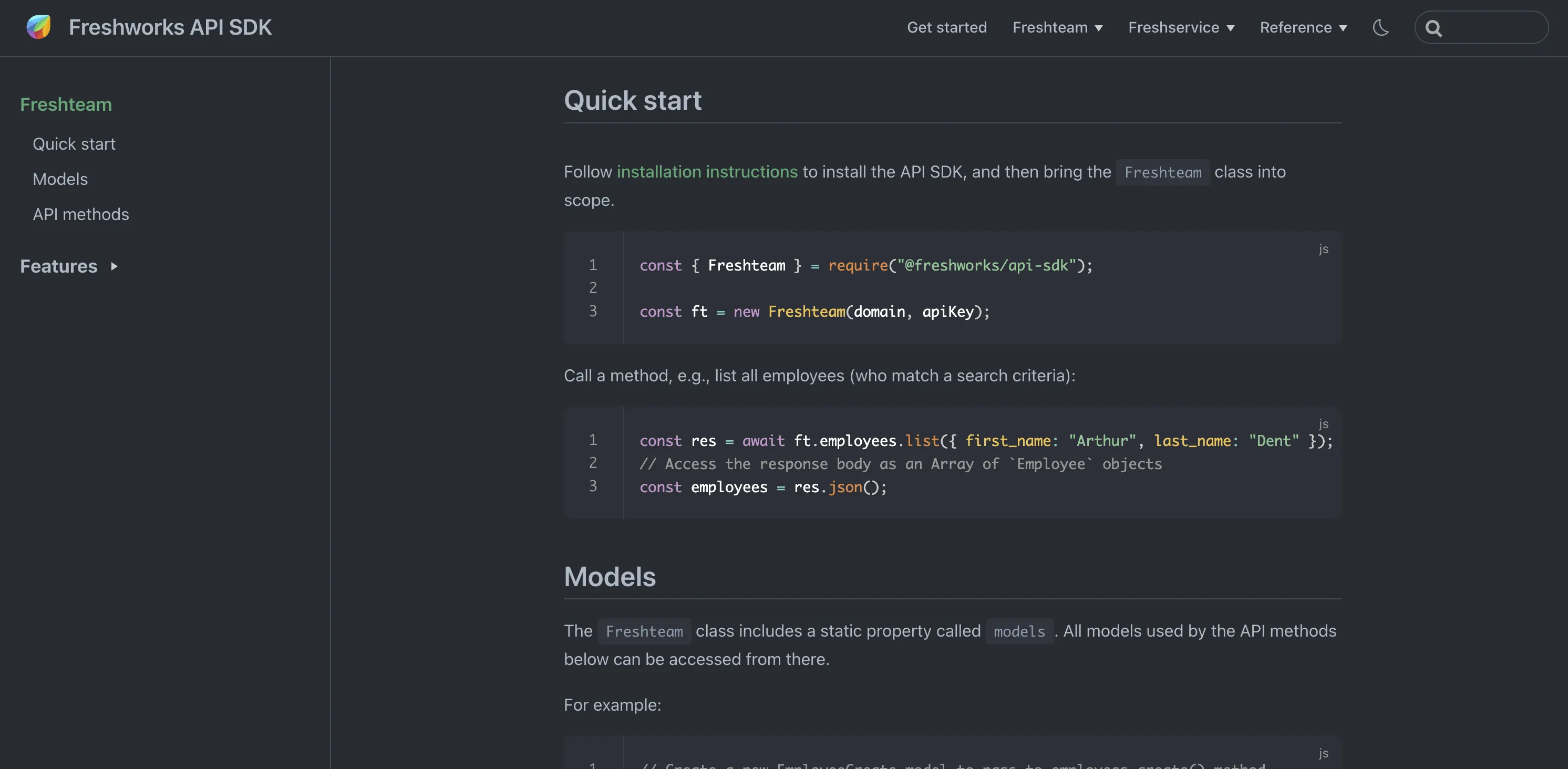Click the Models page heading
Image resolution: width=1568 pixels, height=769 pixels.
tap(610, 577)
